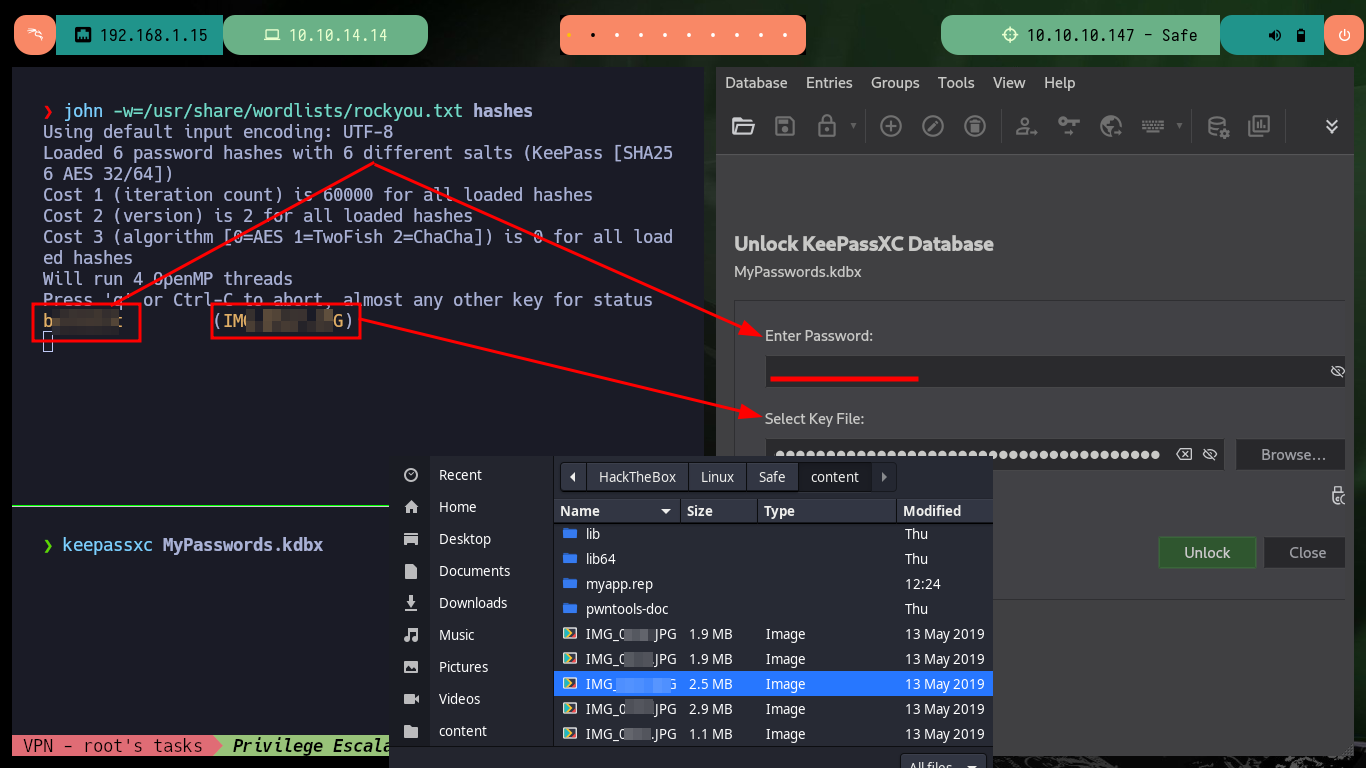Click the Save Database floppy icon

point(785,126)
